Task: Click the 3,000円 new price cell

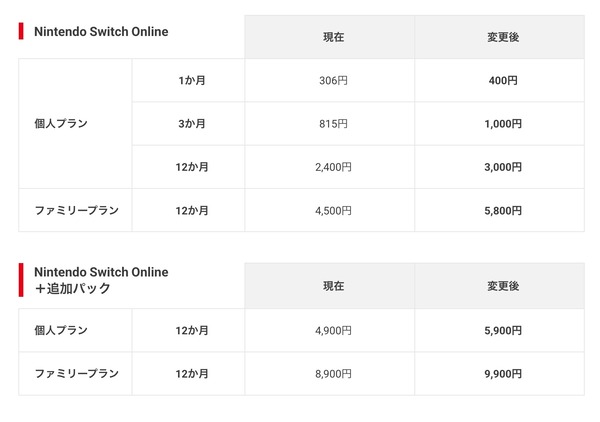Action: click(x=499, y=167)
